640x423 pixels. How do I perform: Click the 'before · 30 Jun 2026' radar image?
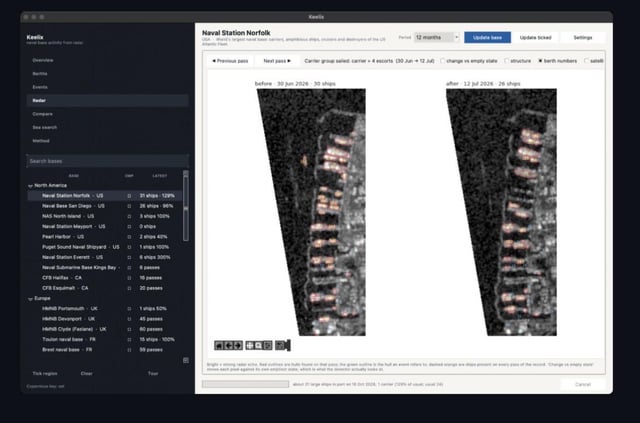(x=311, y=212)
